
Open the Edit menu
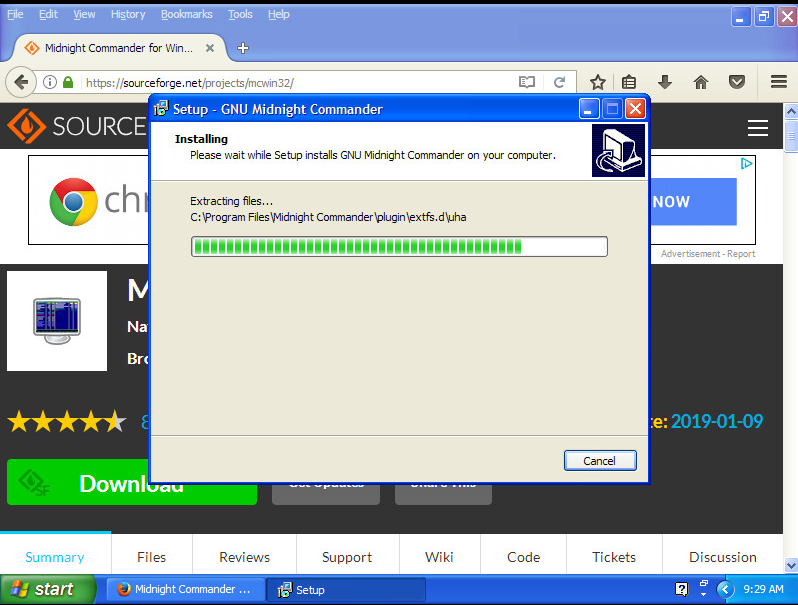(x=48, y=14)
